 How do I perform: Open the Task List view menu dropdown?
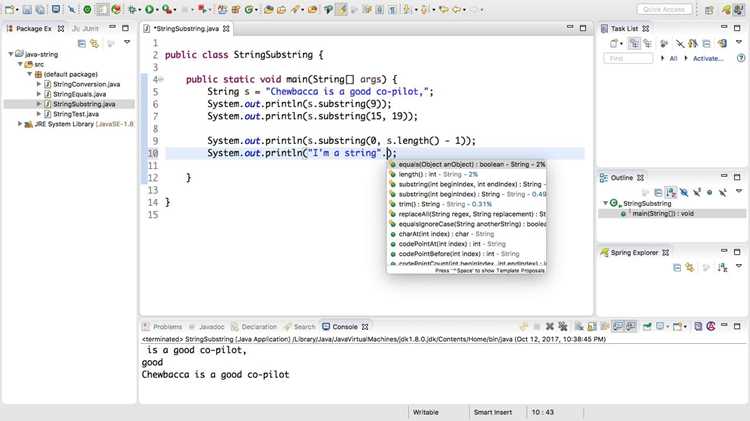(x=739, y=43)
